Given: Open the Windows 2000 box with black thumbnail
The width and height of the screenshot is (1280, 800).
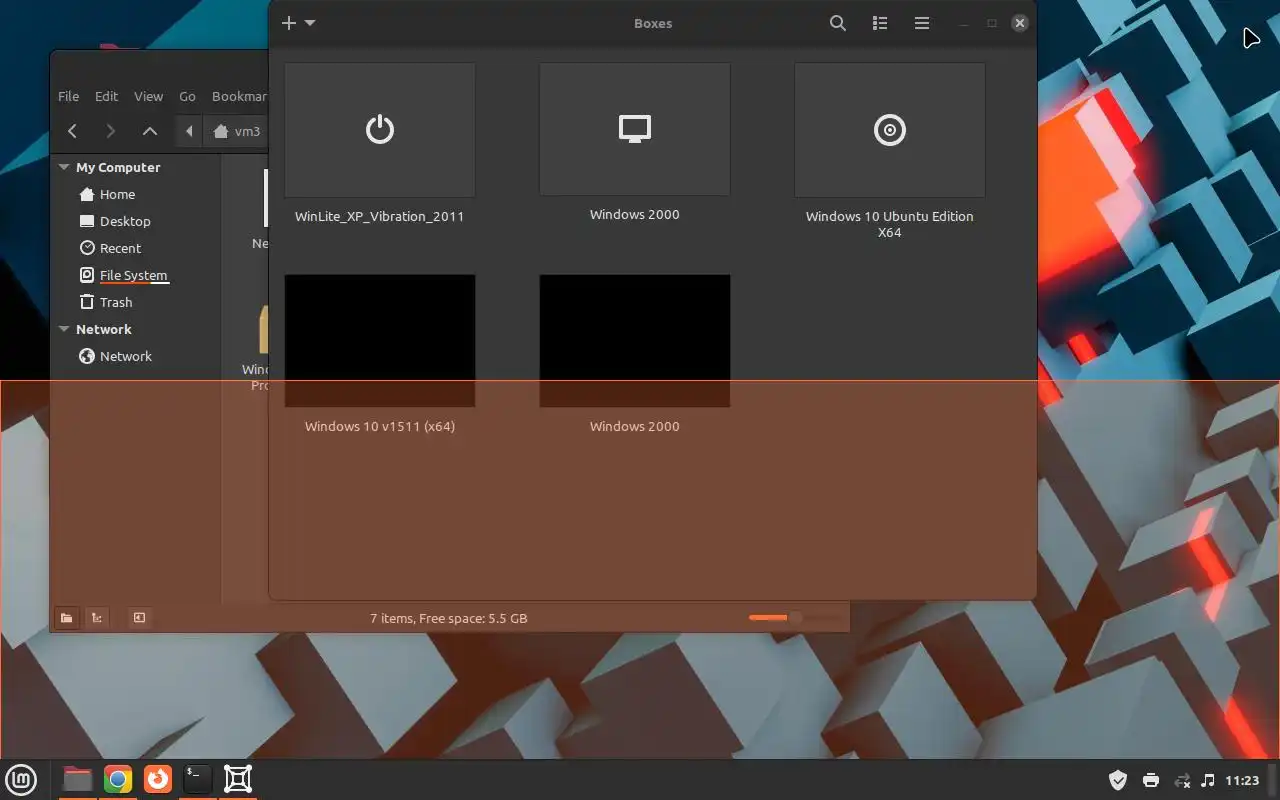Looking at the screenshot, I should (635, 341).
